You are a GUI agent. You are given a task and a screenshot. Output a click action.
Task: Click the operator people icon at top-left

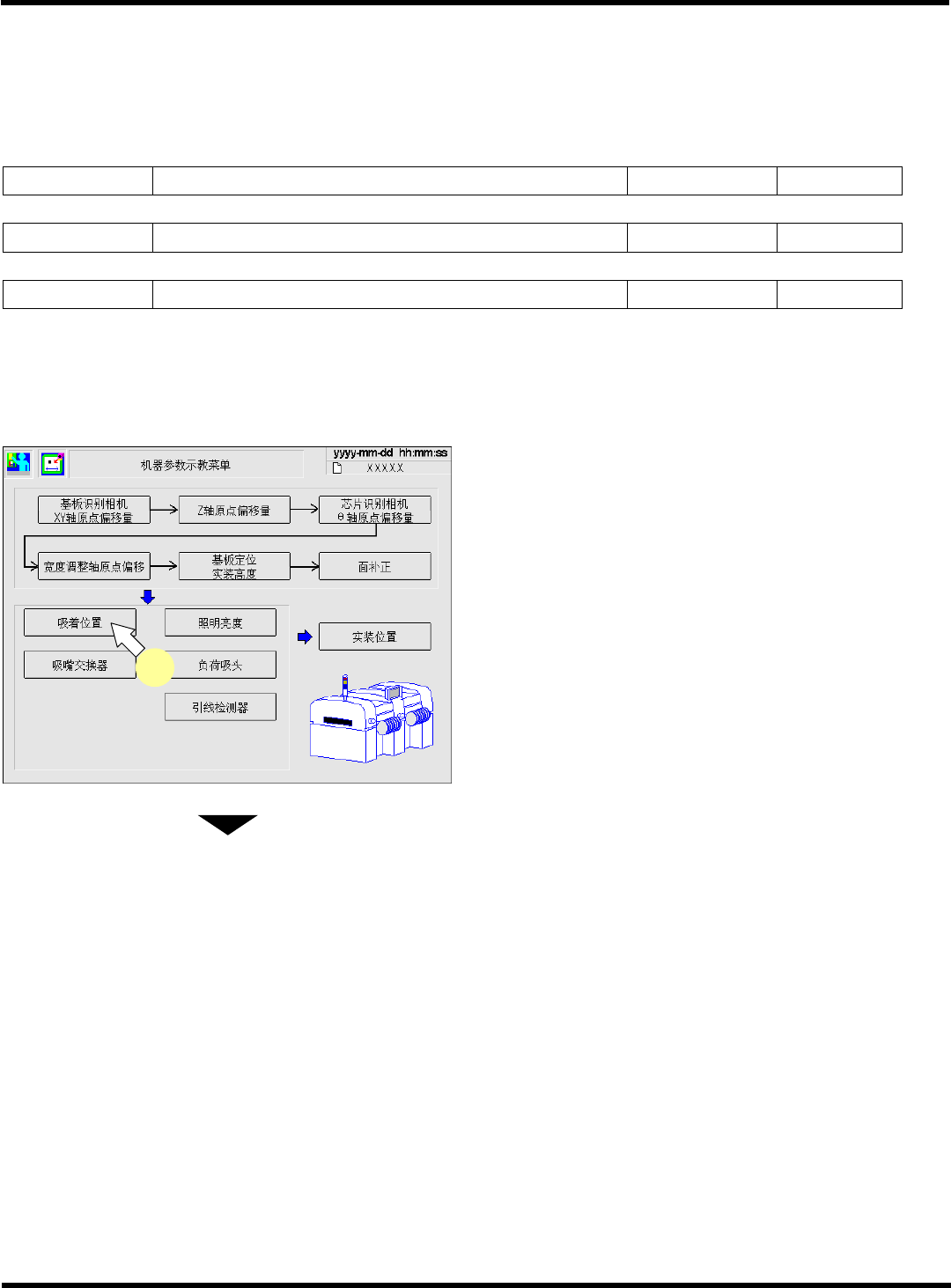pyautogui.click(x=18, y=463)
